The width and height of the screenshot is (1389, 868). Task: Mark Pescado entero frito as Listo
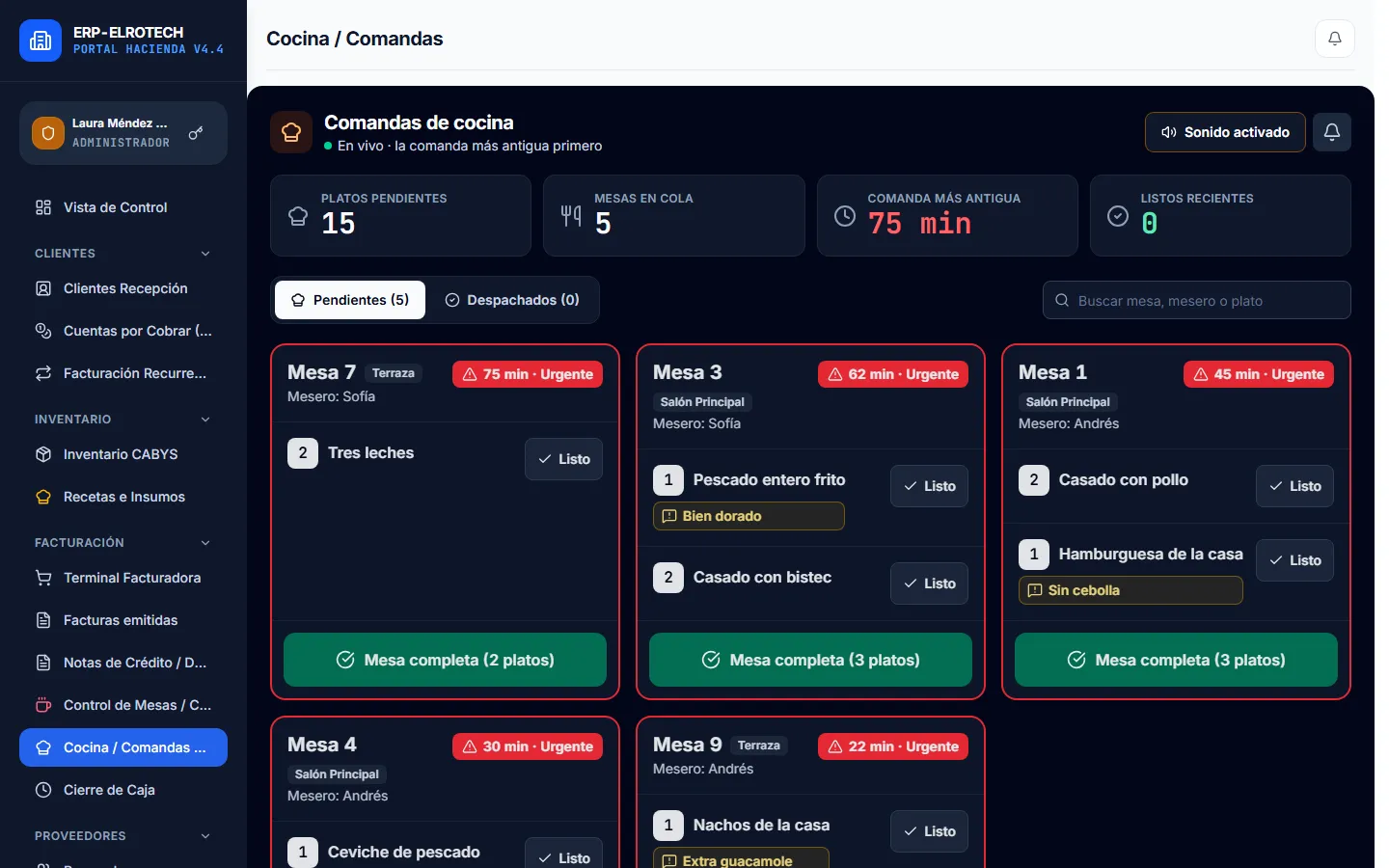click(x=930, y=486)
